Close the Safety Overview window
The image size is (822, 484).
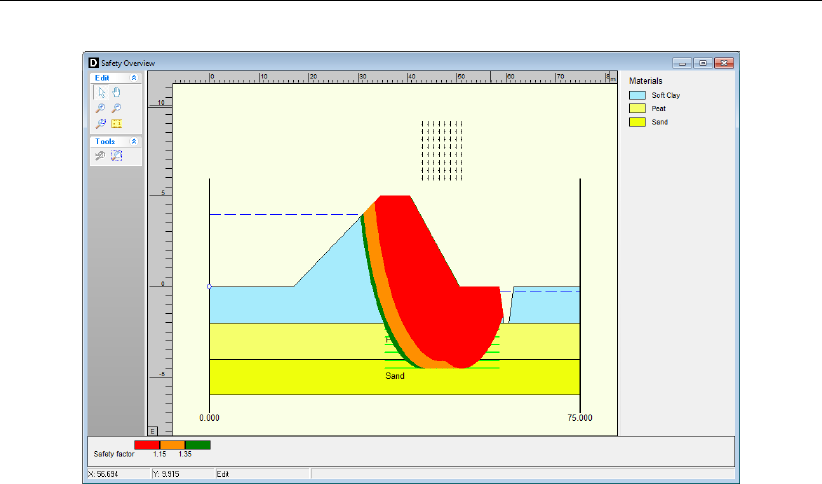pyautogui.click(x=724, y=63)
